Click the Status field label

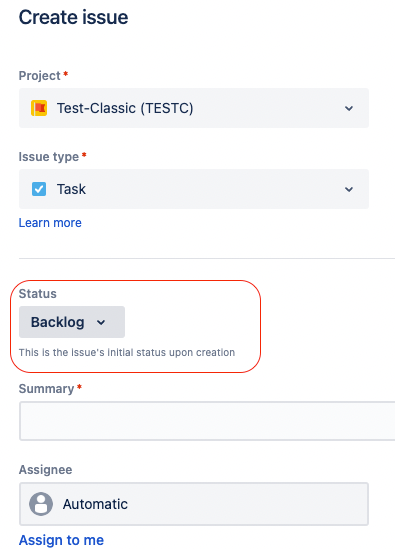click(x=37, y=293)
